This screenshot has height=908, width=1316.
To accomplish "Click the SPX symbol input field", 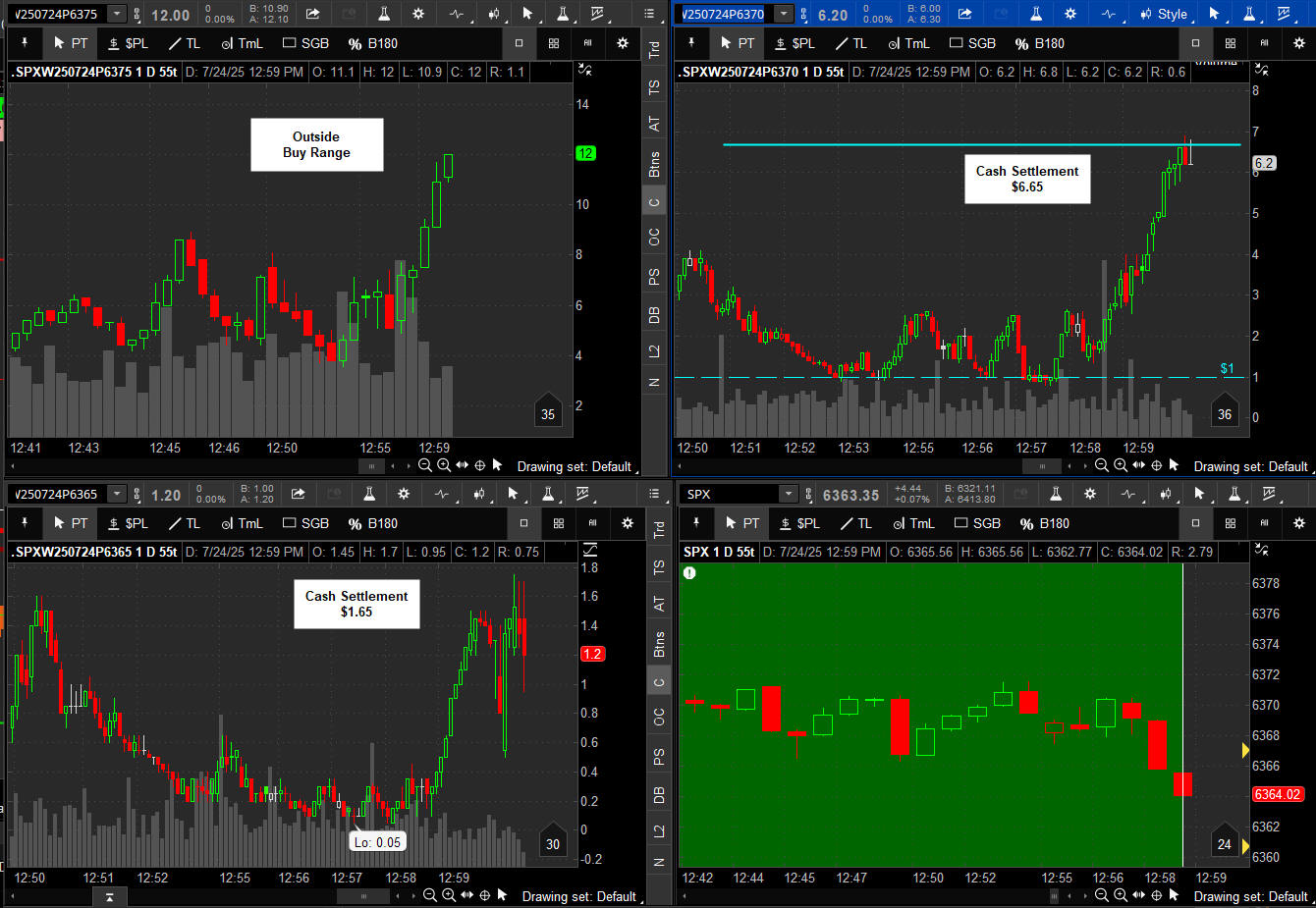I will 730,494.
